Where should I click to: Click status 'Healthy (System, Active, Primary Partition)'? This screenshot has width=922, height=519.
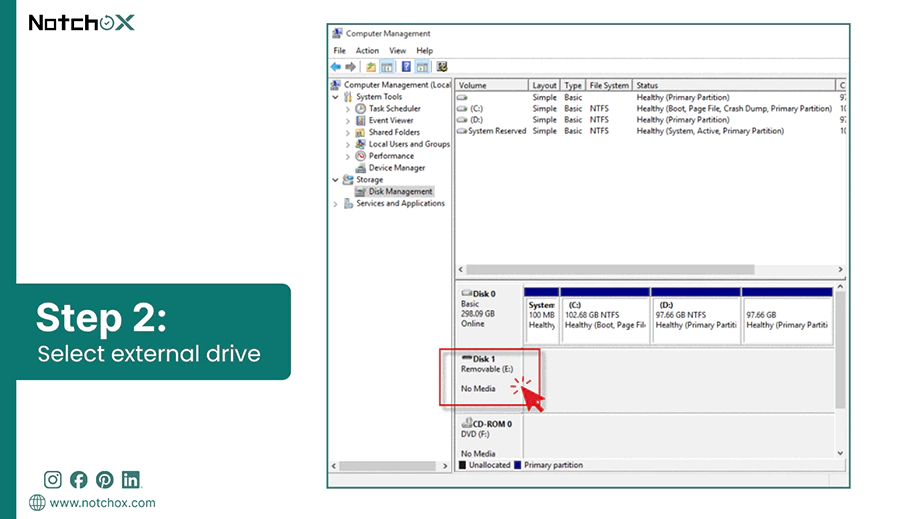click(x=710, y=131)
